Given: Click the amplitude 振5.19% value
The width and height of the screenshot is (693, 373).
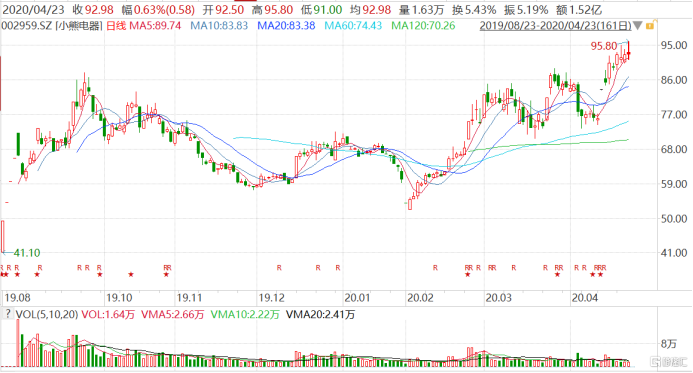Looking at the screenshot, I should tap(526, 10).
